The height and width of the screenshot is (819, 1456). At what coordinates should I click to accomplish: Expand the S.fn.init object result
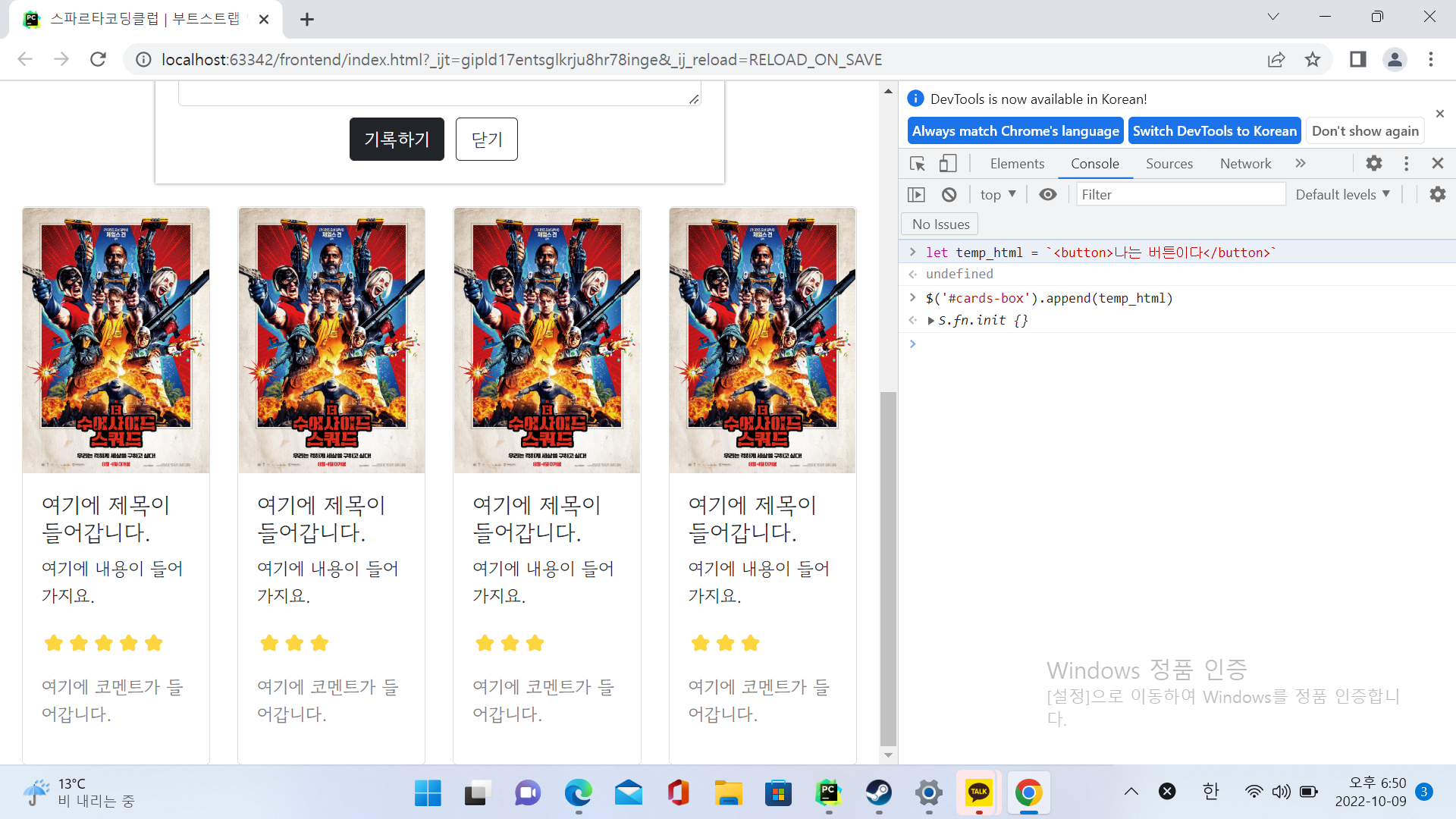click(930, 320)
